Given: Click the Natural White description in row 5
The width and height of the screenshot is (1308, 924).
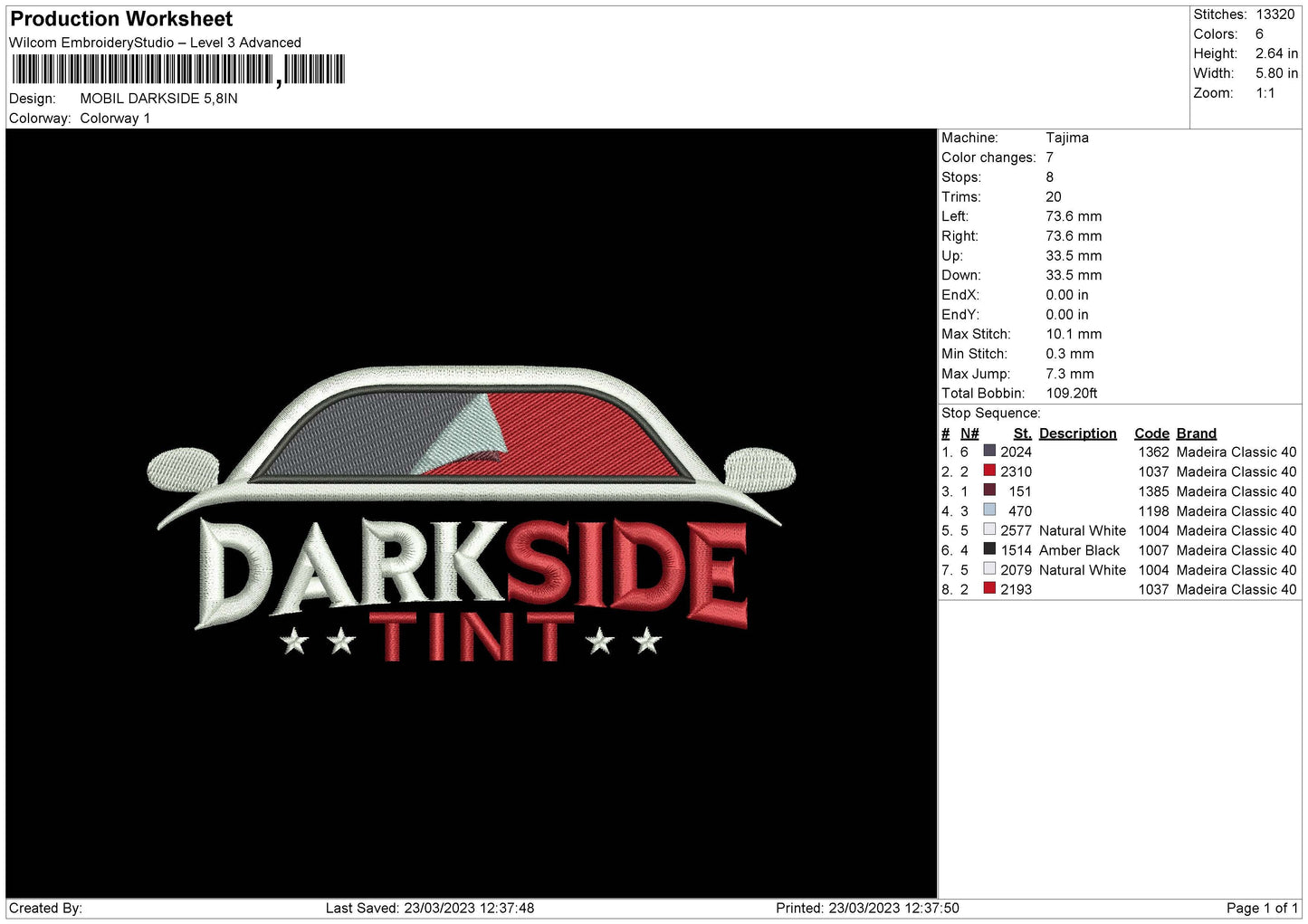Looking at the screenshot, I should pyautogui.click(x=1083, y=530).
